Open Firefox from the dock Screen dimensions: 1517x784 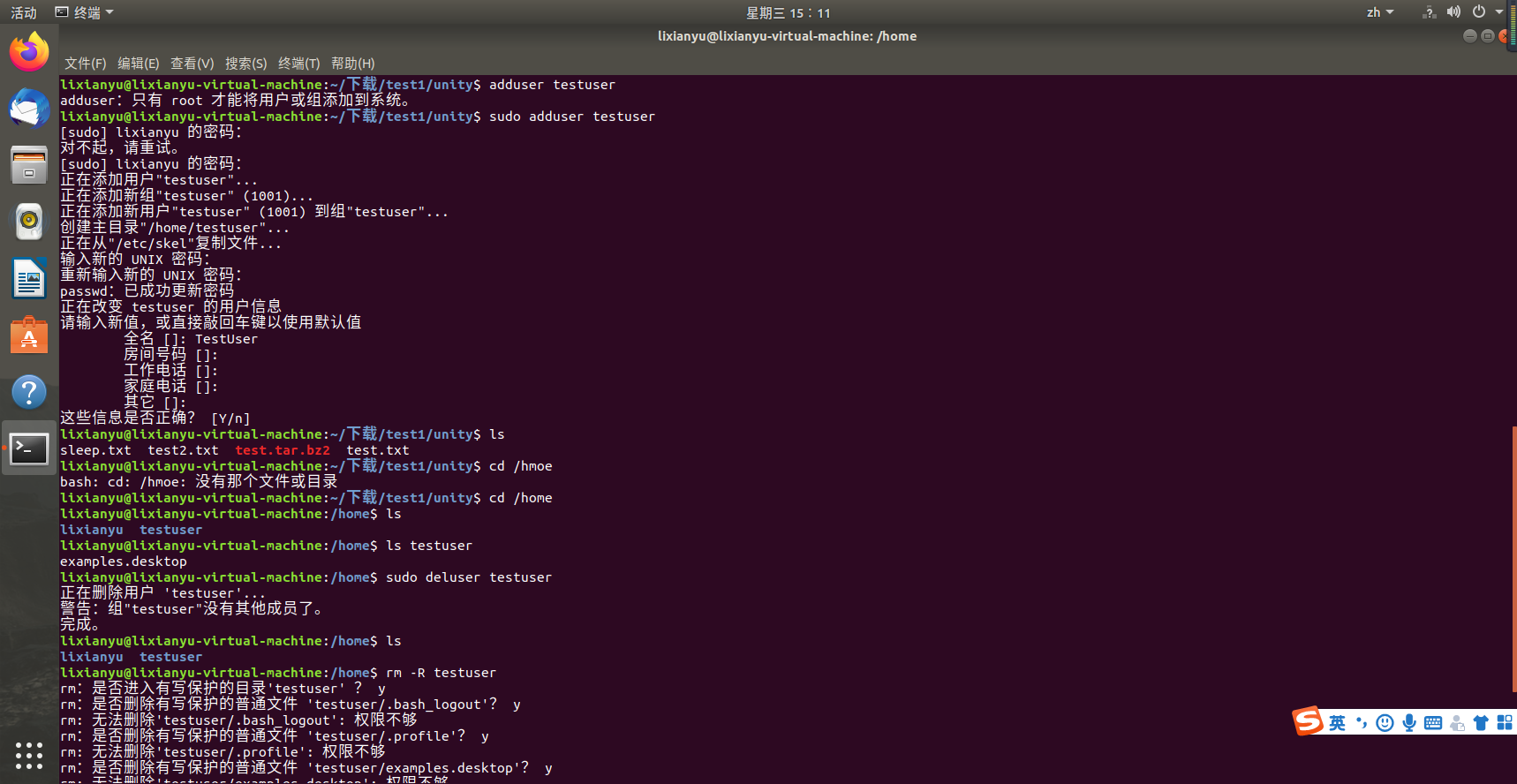click(29, 52)
